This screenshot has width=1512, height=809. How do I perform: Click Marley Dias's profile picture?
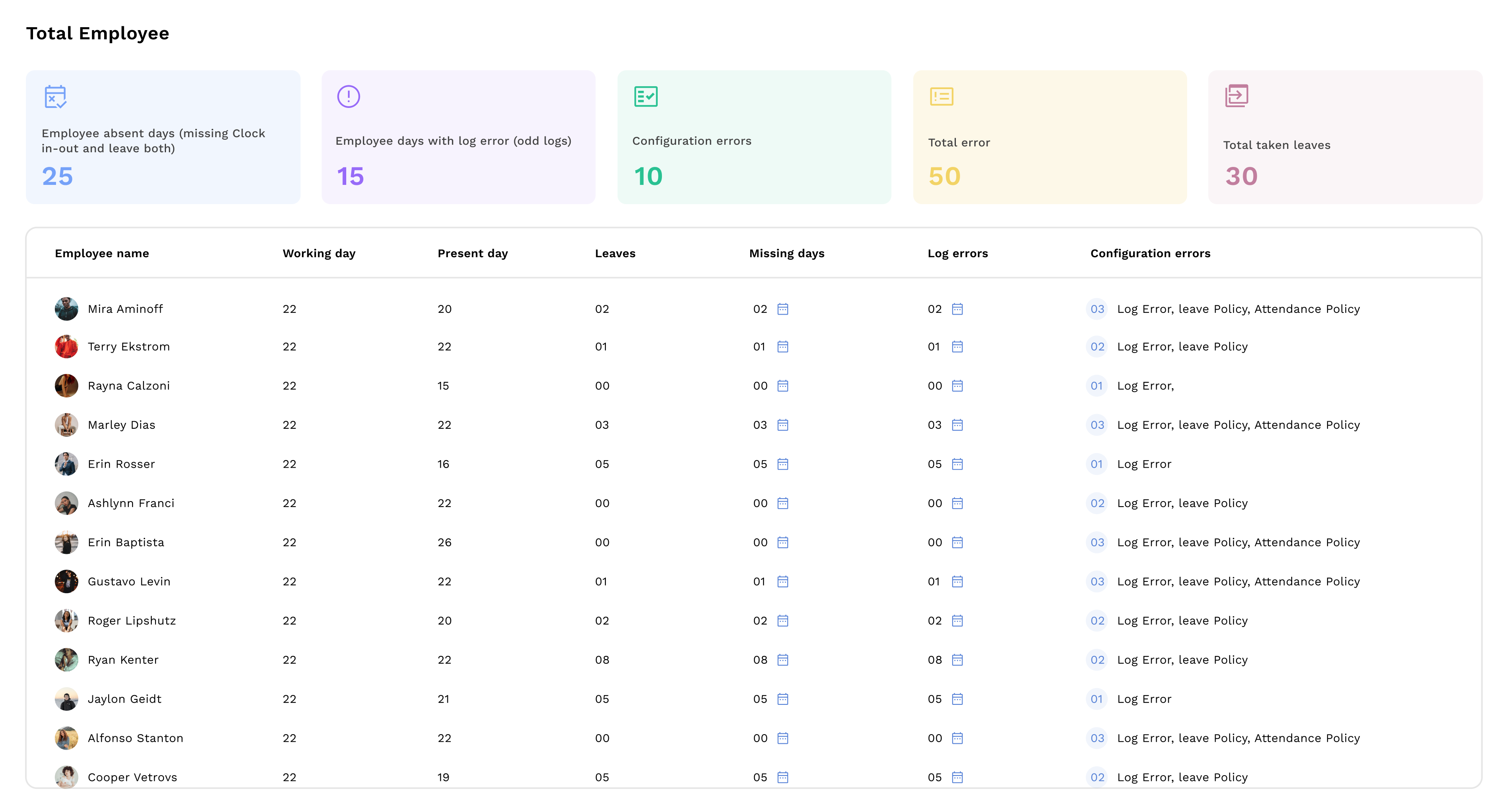point(66,425)
